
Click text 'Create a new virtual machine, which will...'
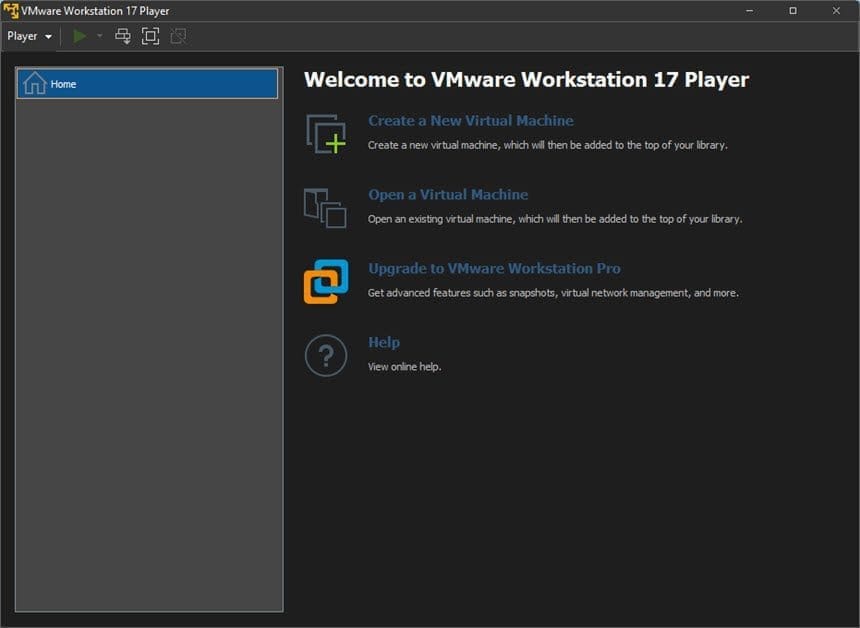click(547, 145)
